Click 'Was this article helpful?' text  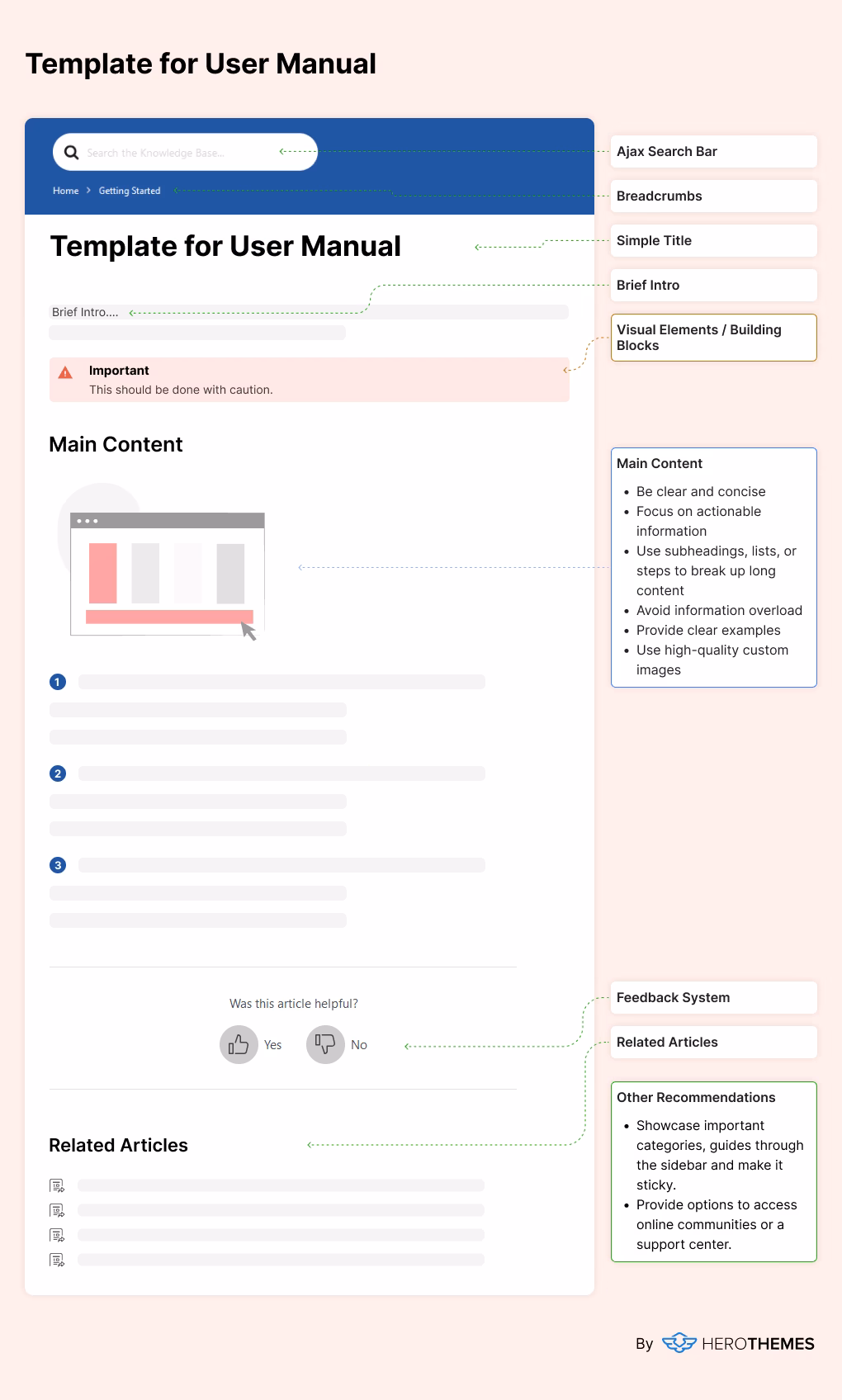click(294, 1004)
